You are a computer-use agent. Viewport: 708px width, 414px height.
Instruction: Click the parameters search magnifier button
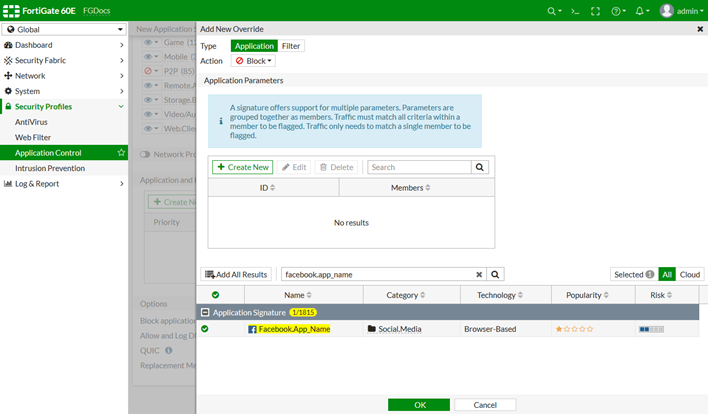point(482,168)
